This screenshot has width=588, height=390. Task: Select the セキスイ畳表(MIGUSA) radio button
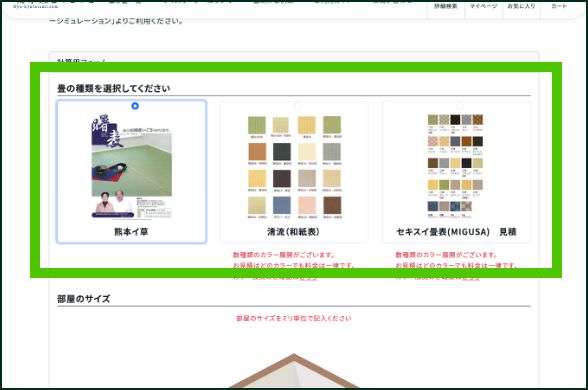[460, 106]
